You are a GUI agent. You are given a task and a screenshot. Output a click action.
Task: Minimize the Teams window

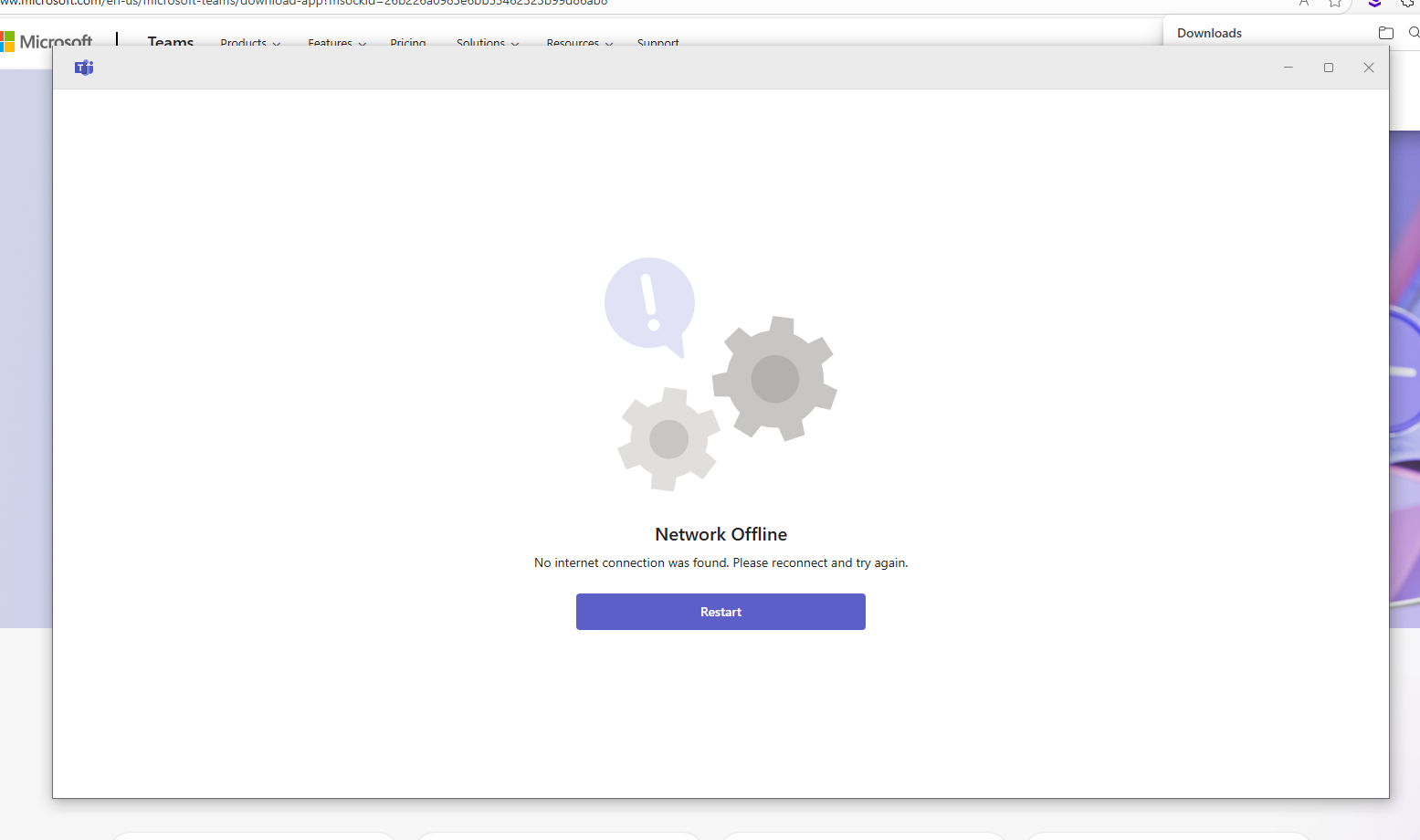(1289, 68)
